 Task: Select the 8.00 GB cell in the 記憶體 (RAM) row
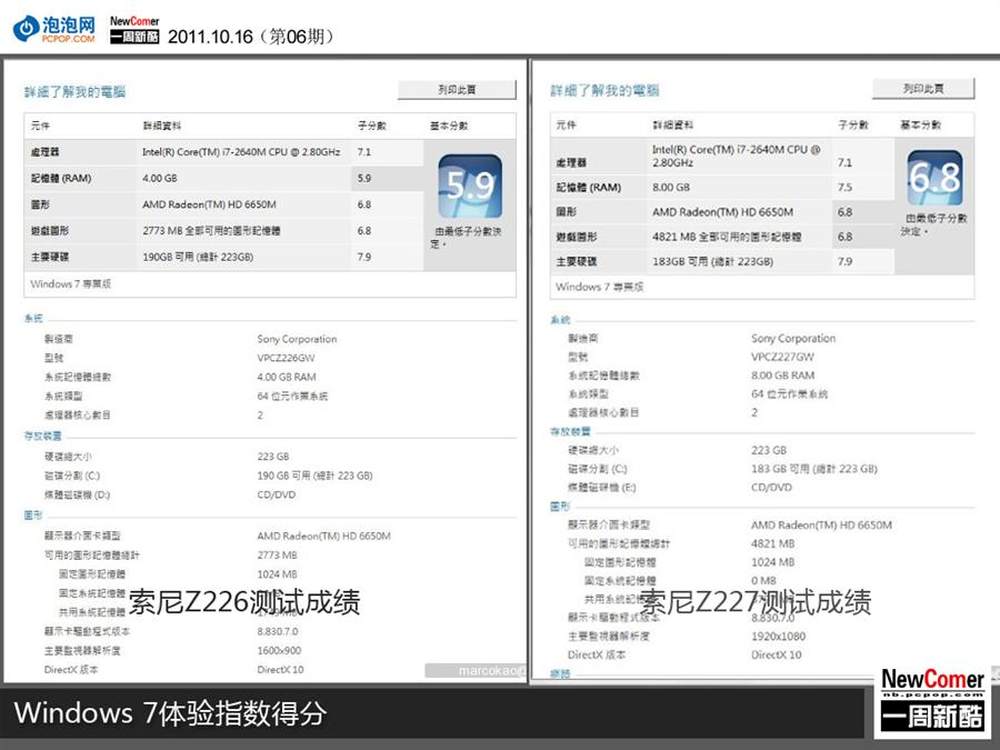click(671, 188)
